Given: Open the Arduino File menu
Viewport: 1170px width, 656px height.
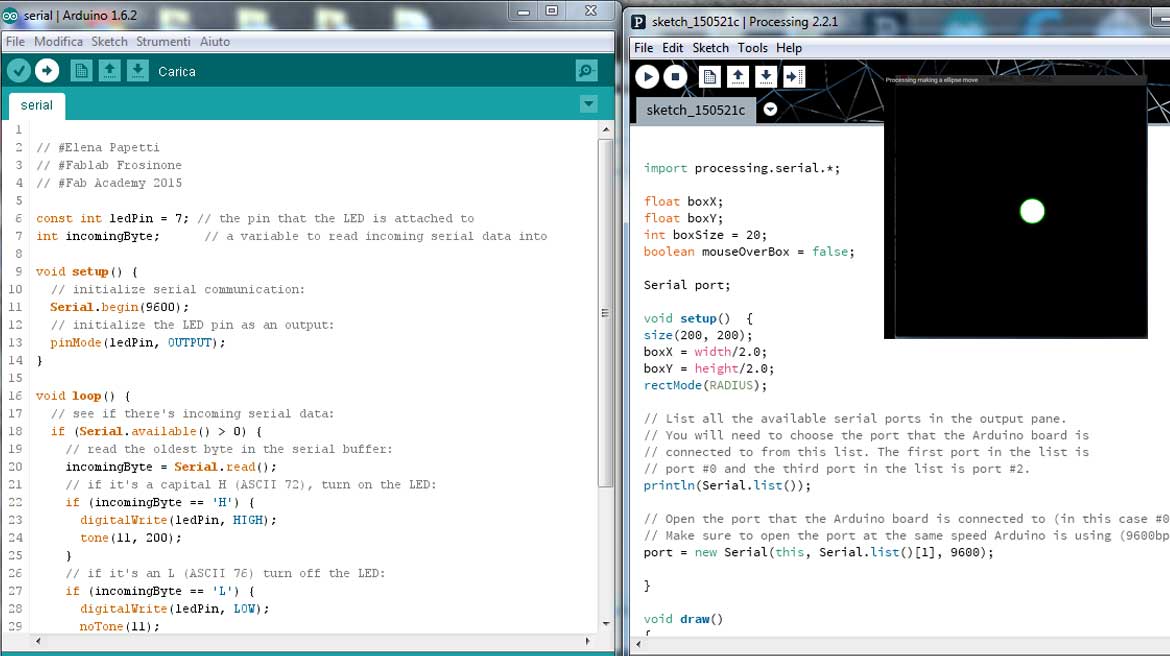Looking at the screenshot, I should tap(15, 42).
